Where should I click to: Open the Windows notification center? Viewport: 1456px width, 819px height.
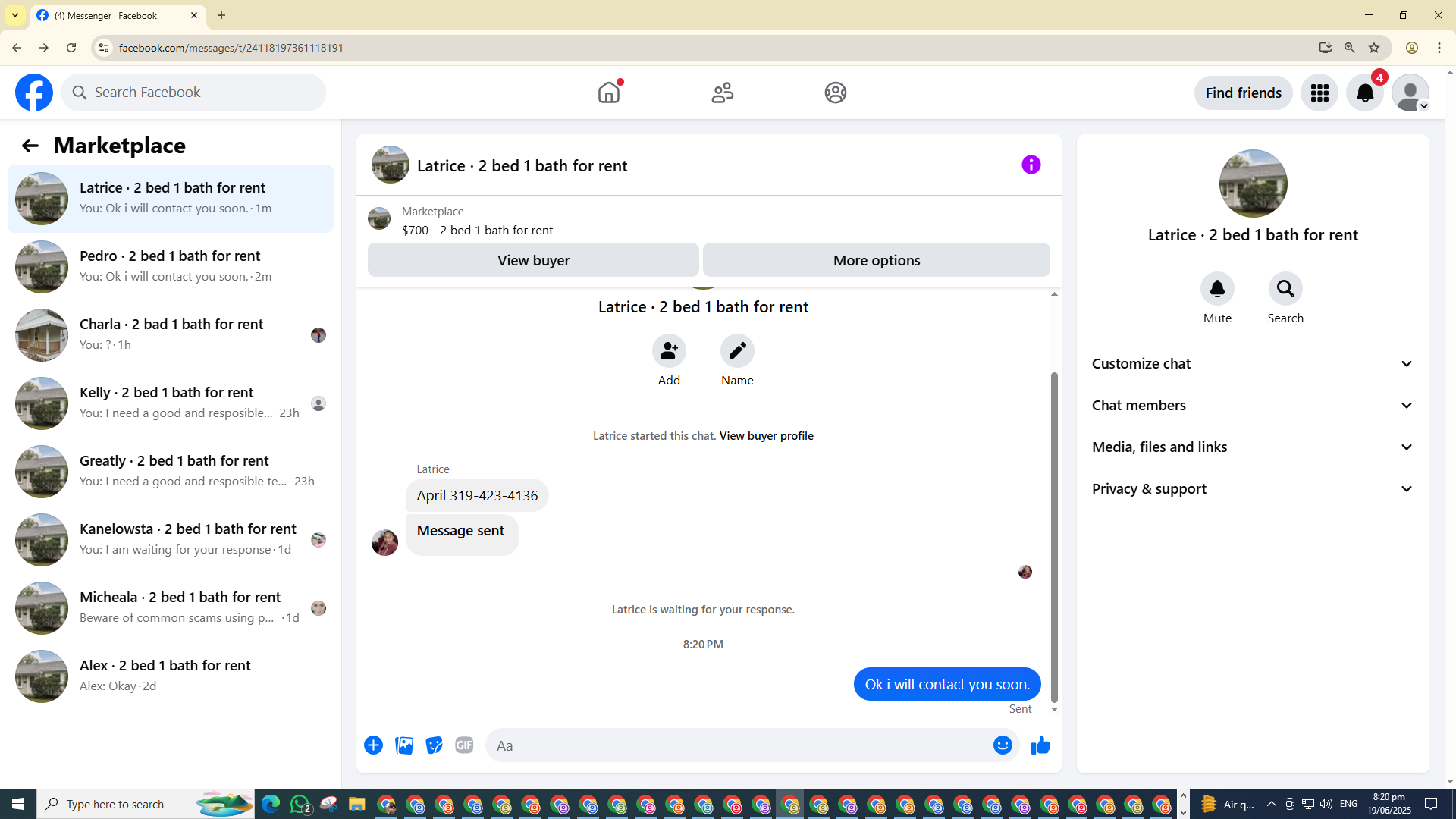[1431, 804]
